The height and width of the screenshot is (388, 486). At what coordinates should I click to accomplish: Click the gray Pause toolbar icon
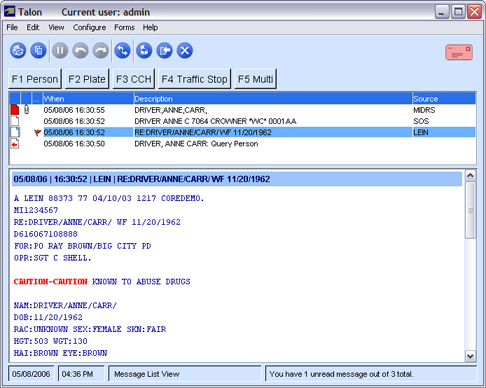coord(60,51)
